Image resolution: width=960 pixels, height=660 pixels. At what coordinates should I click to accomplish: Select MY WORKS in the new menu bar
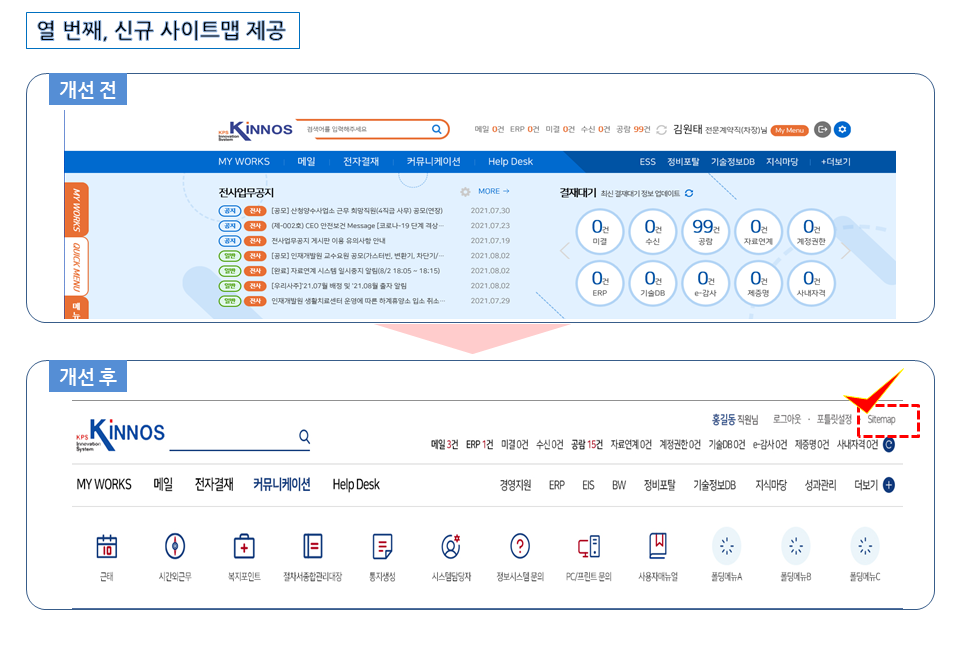tap(104, 484)
